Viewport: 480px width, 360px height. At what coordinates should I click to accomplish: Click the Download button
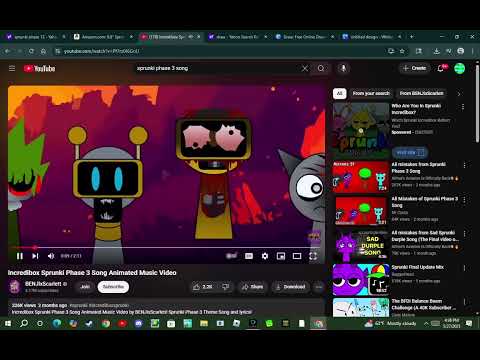(290, 287)
